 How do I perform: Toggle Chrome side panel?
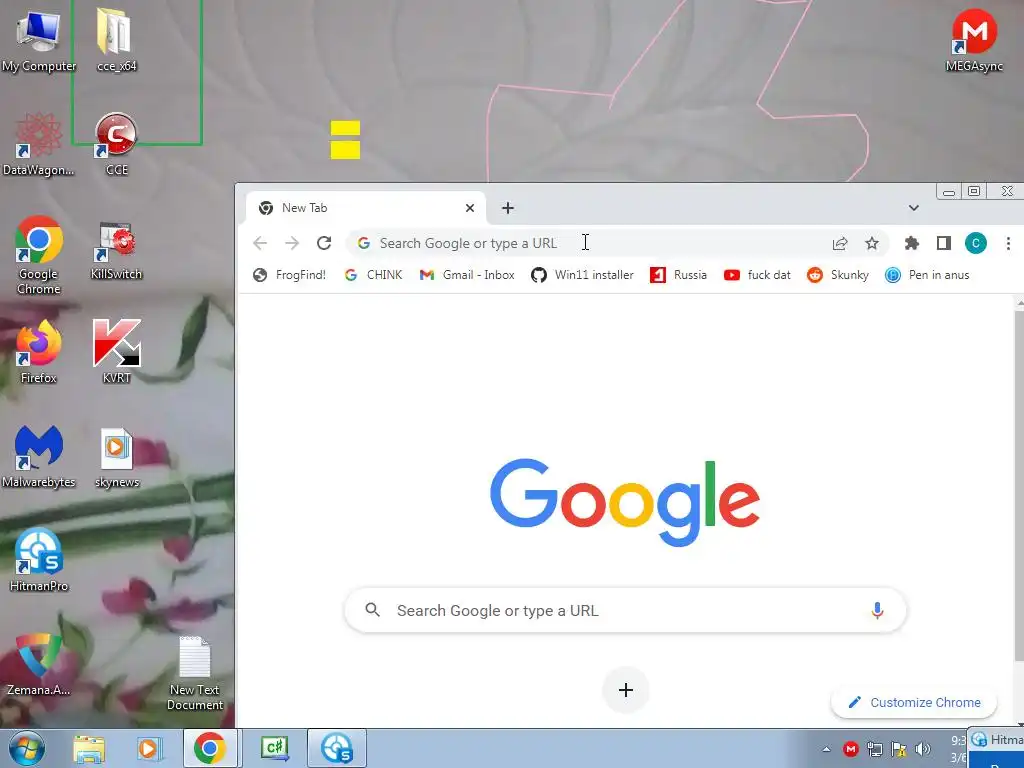(944, 243)
